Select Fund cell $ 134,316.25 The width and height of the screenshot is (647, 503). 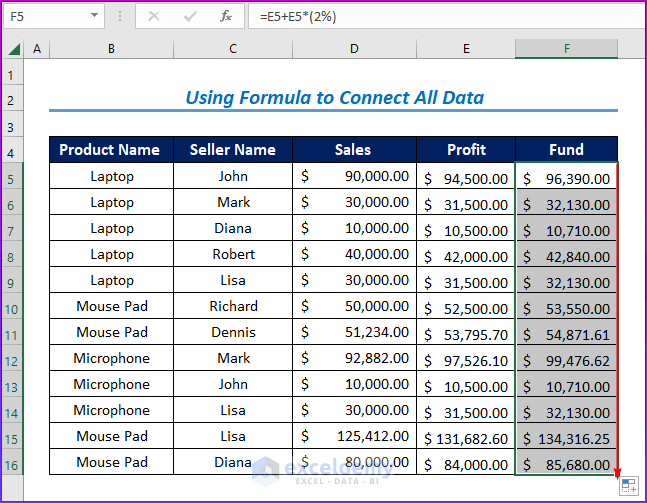pyautogui.click(x=566, y=436)
